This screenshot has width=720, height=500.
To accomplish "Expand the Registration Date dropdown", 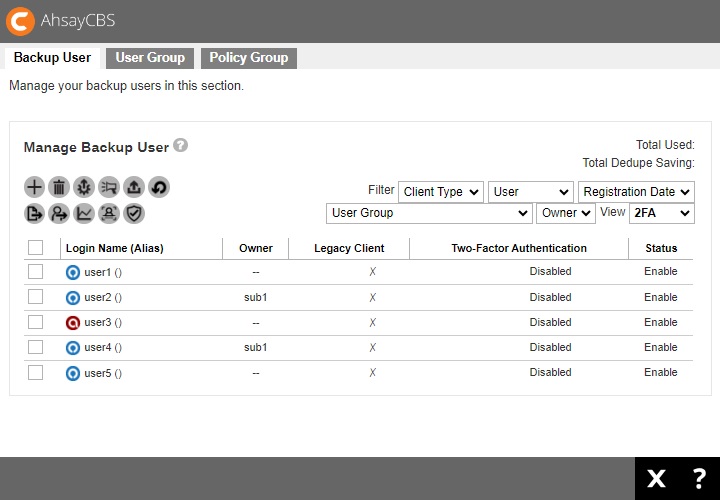I will tap(636, 191).
